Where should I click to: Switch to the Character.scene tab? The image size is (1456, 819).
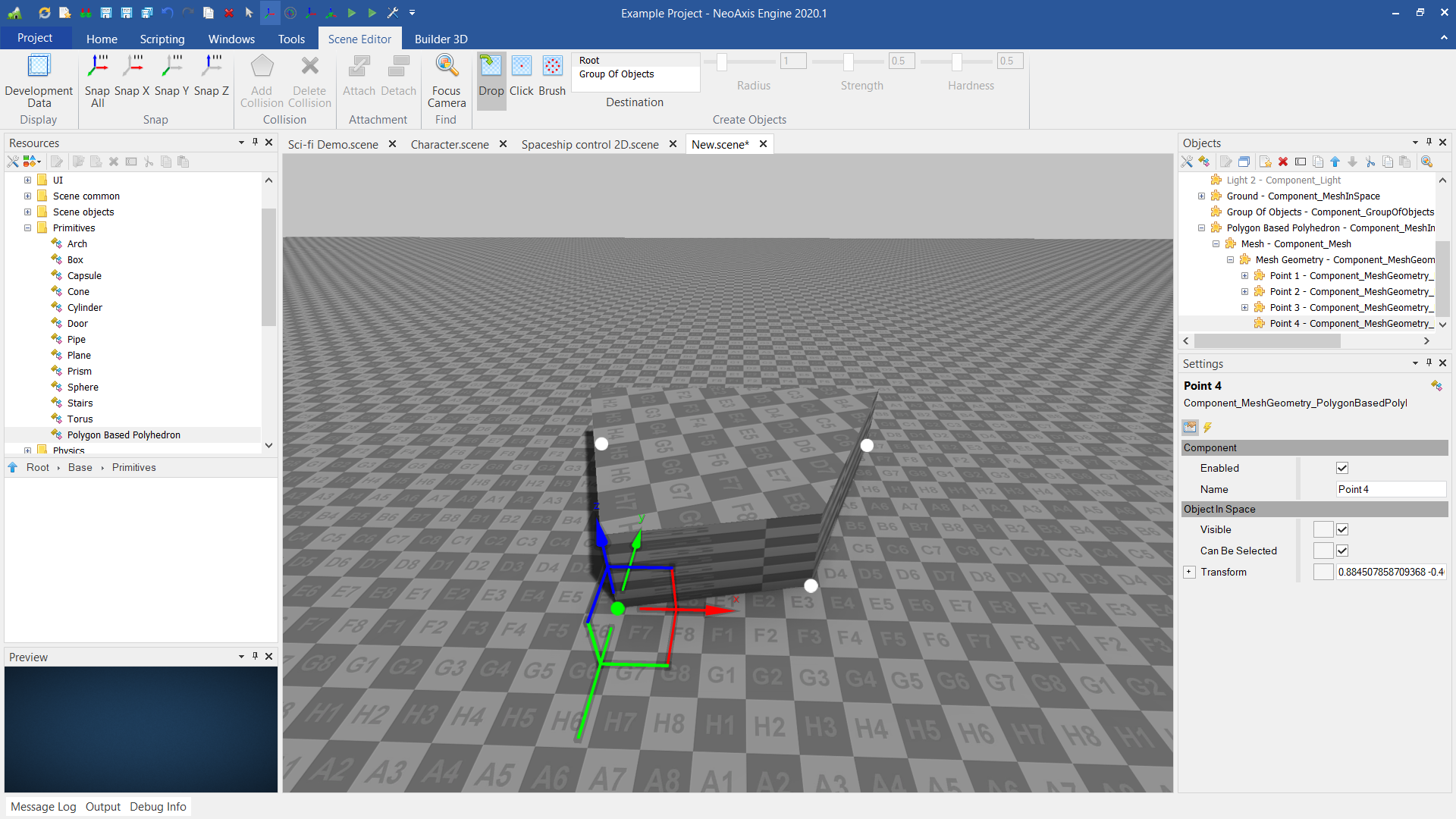[450, 144]
